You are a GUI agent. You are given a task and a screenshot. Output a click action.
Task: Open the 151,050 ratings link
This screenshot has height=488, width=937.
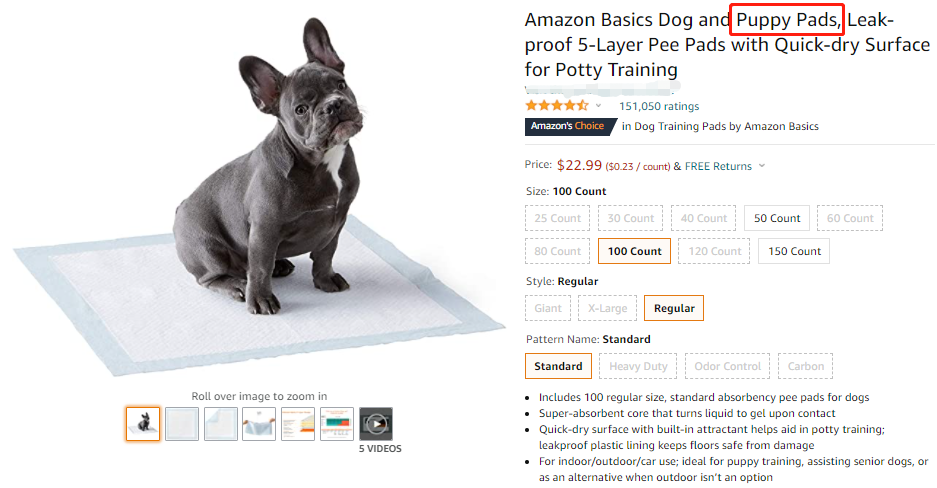click(659, 106)
